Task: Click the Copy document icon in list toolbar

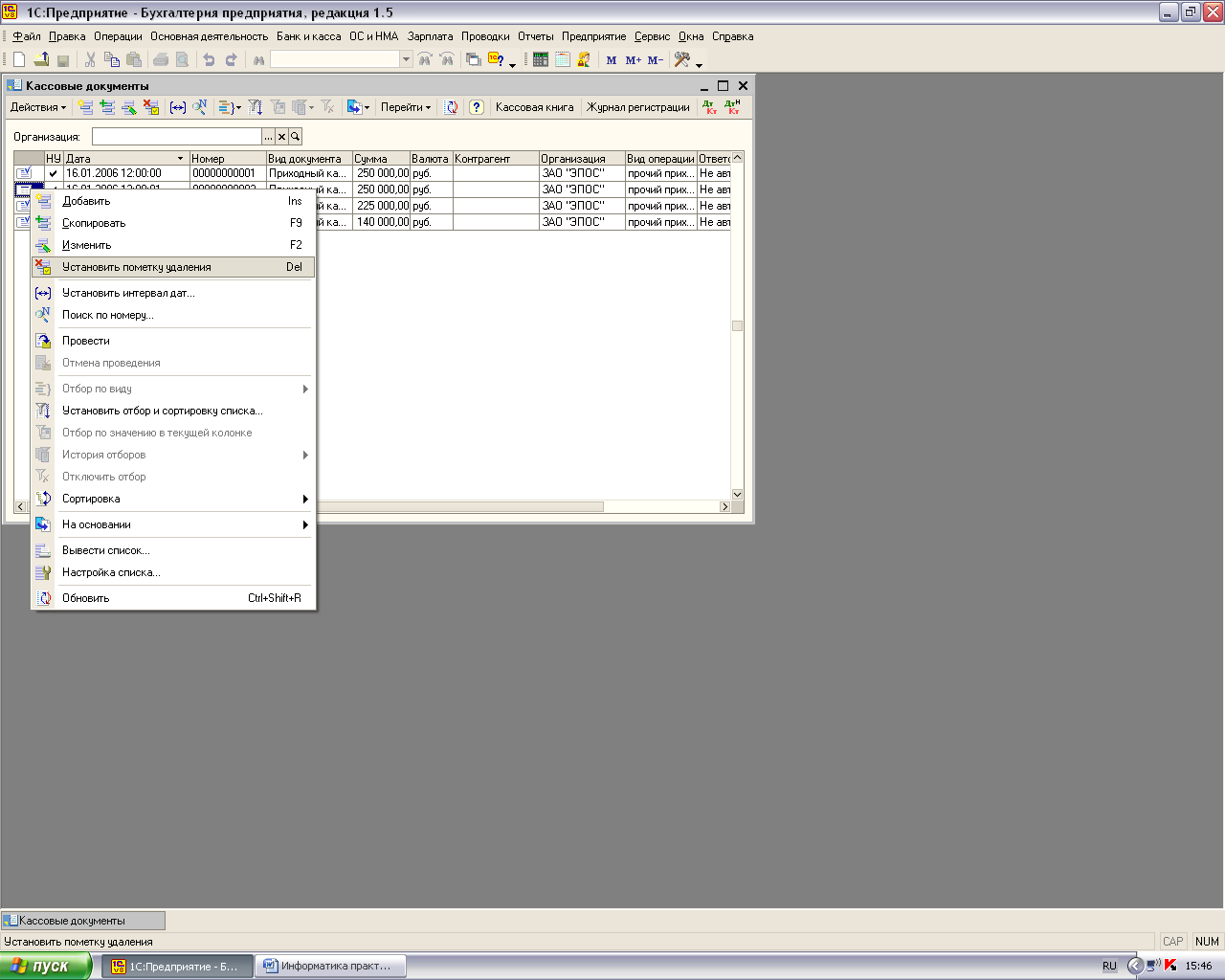Action: 107,107
